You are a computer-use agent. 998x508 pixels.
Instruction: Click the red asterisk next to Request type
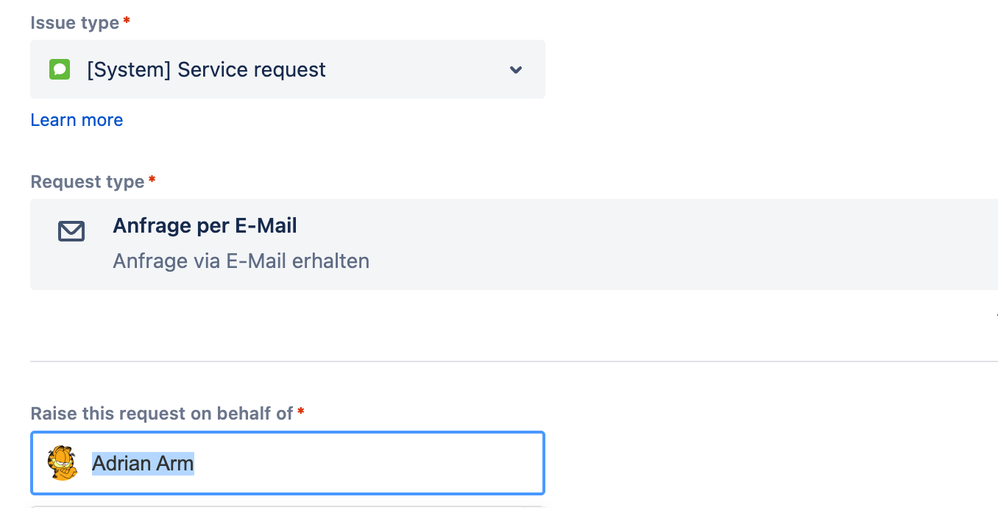pyautogui.click(x=152, y=180)
